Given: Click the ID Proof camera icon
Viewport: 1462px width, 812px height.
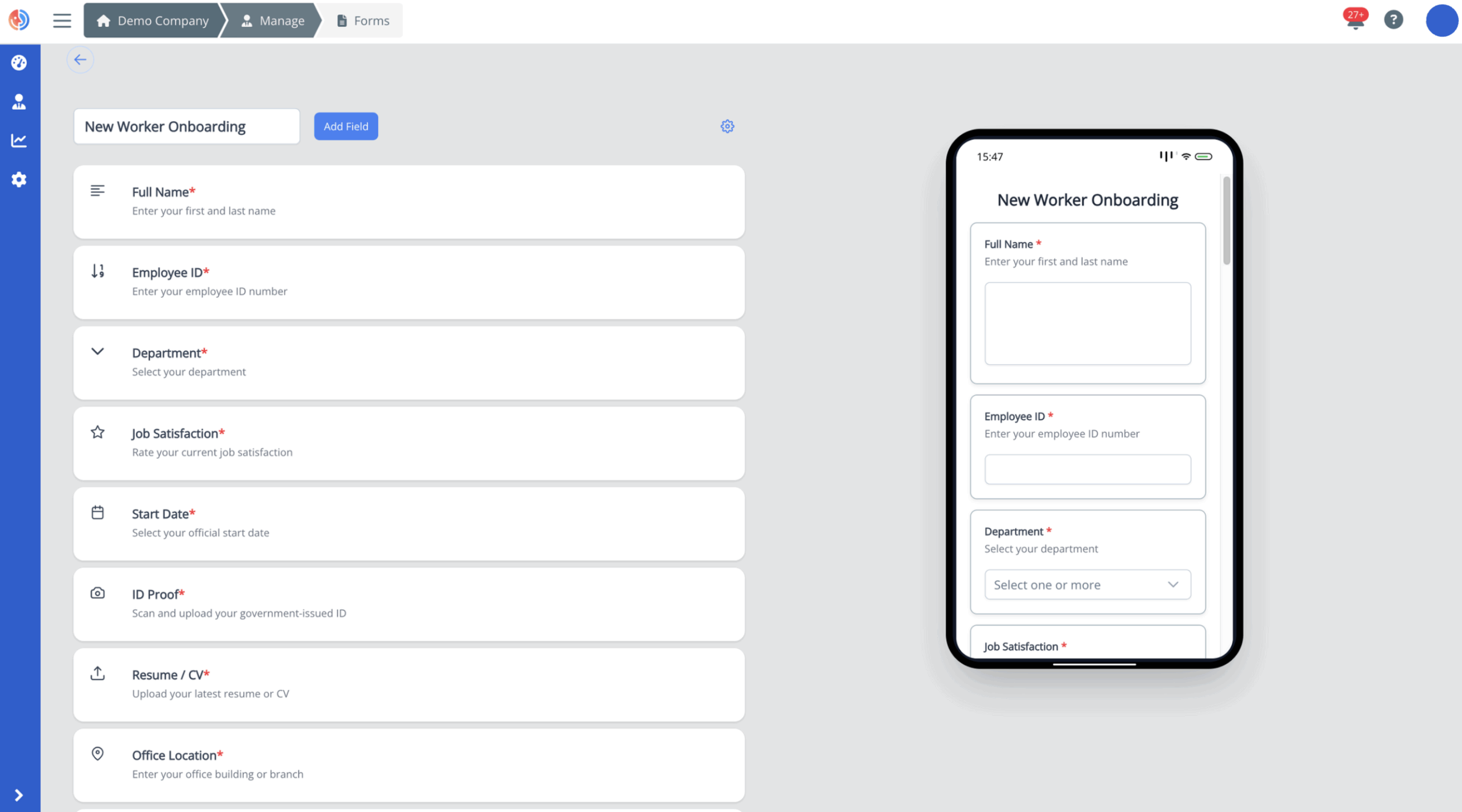Looking at the screenshot, I should pos(98,593).
